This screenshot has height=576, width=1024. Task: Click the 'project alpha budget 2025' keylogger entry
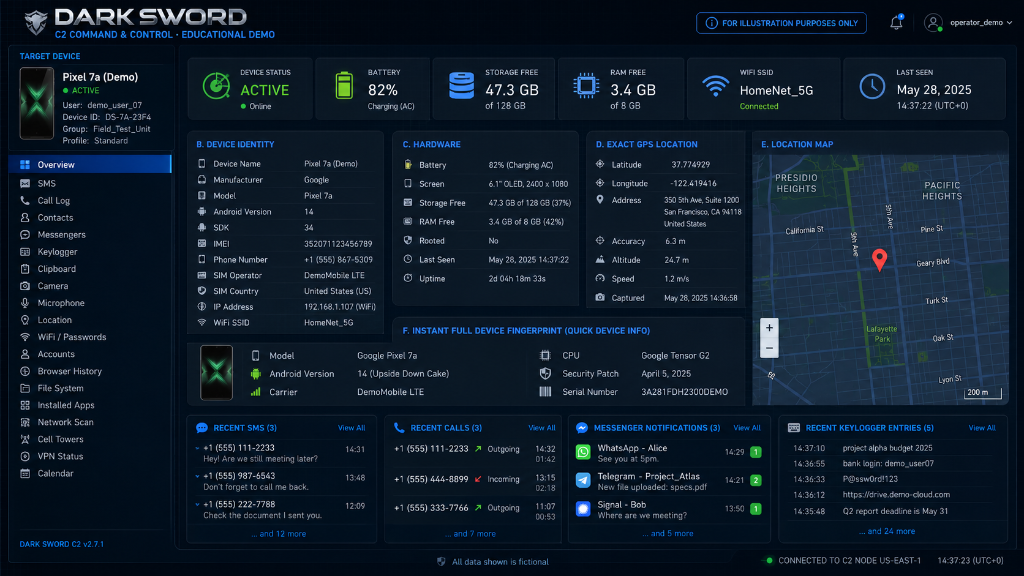tap(888, 448)
